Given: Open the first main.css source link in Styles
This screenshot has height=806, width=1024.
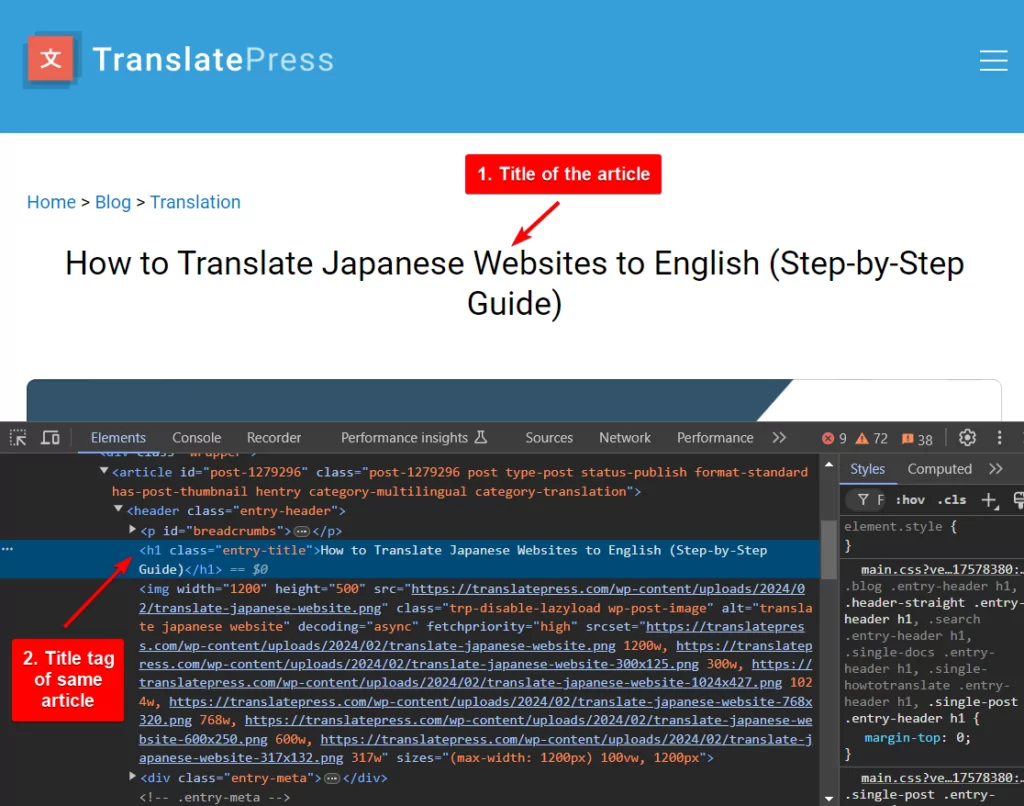Looking at the screenshot, I should [942, 569].
